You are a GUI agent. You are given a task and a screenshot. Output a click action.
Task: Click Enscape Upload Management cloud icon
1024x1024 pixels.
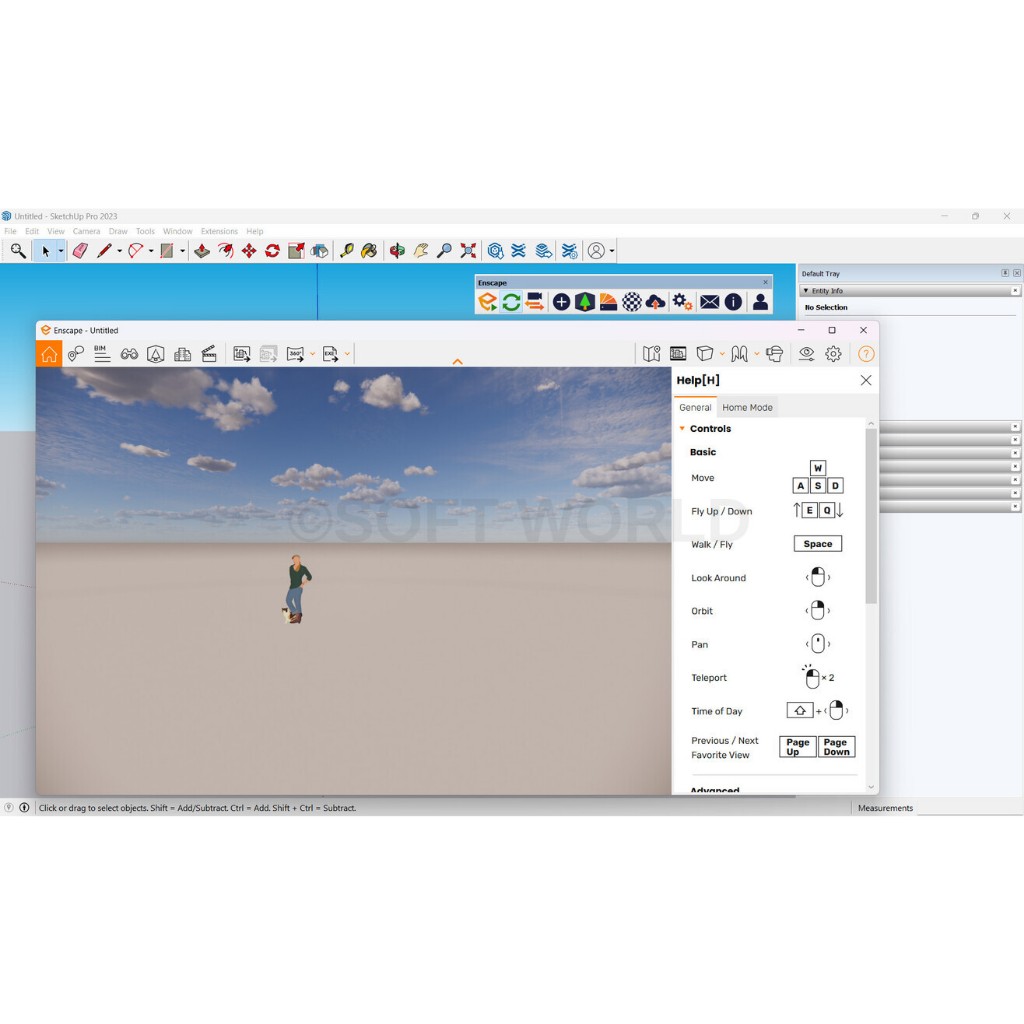(655, 302)
